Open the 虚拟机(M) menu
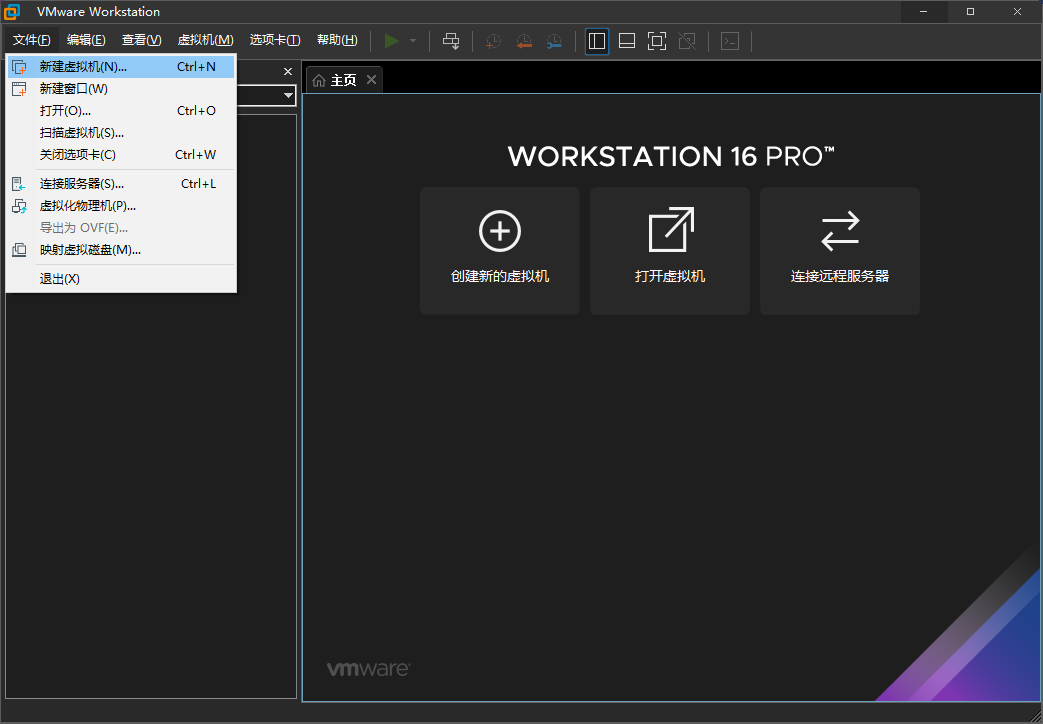 205,40
